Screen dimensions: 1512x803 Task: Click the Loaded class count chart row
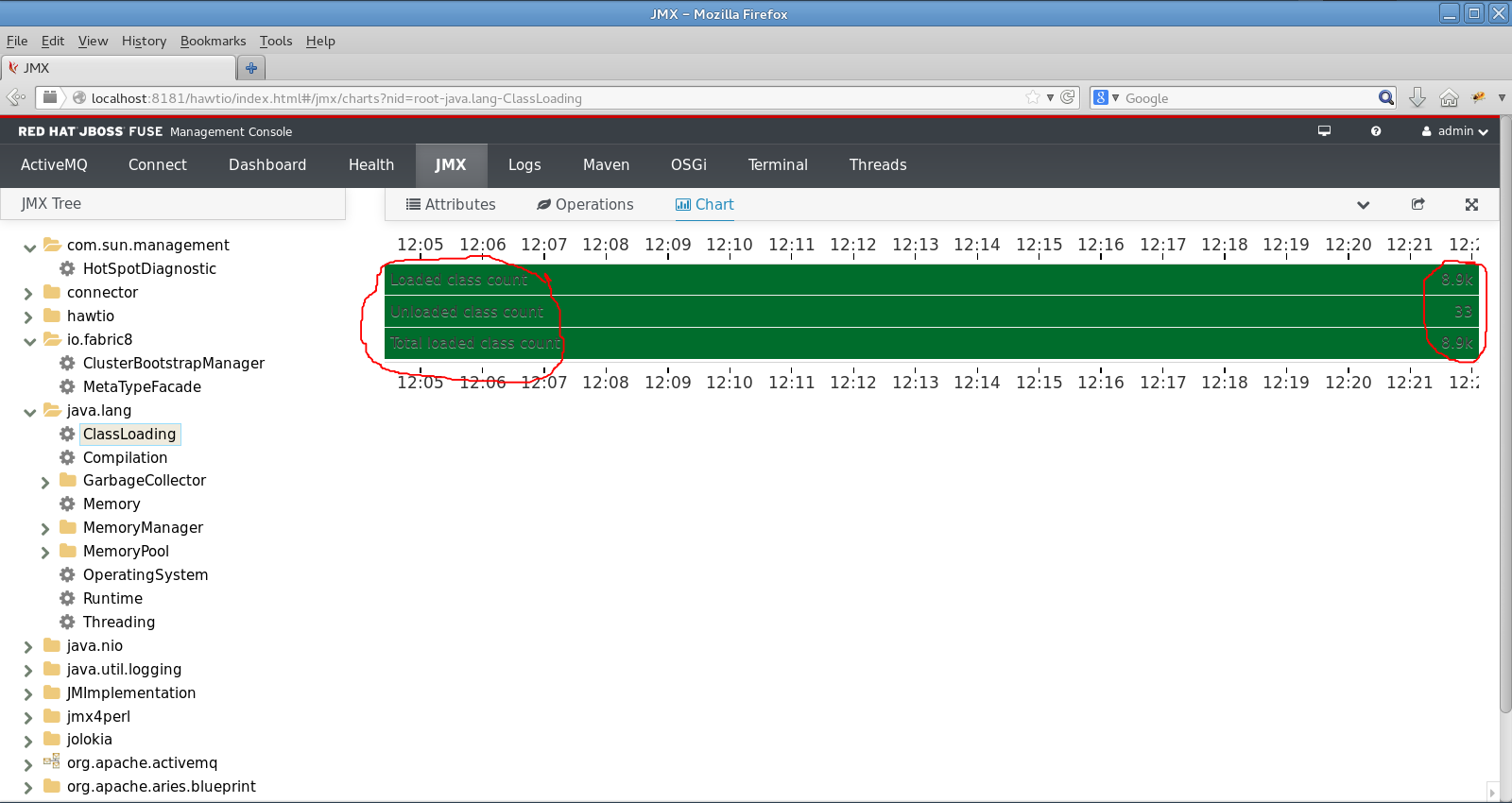click(x=932, y=280)
